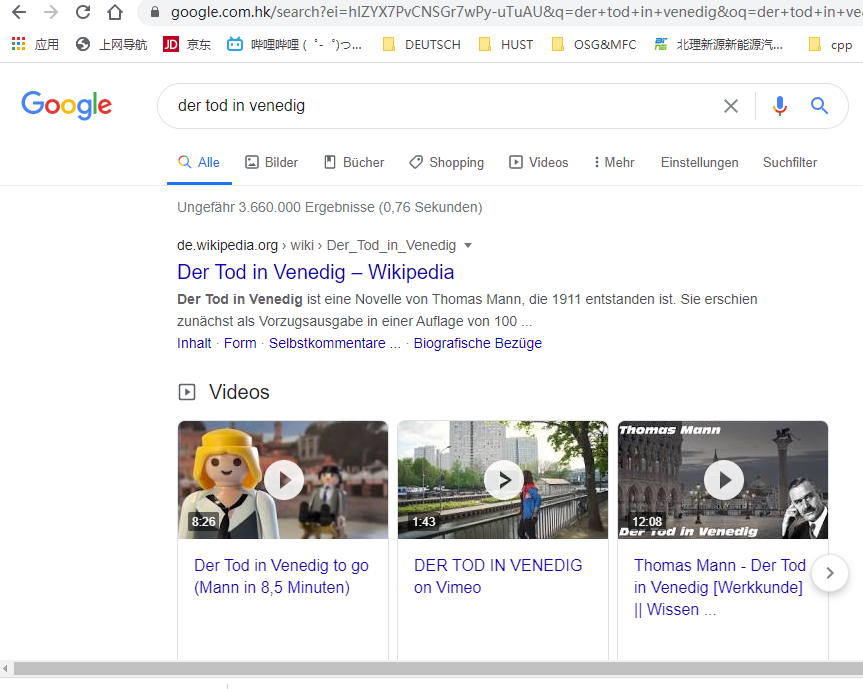
Task: Click the horizontal scrollbar track
Action: [x=438, y=669]
